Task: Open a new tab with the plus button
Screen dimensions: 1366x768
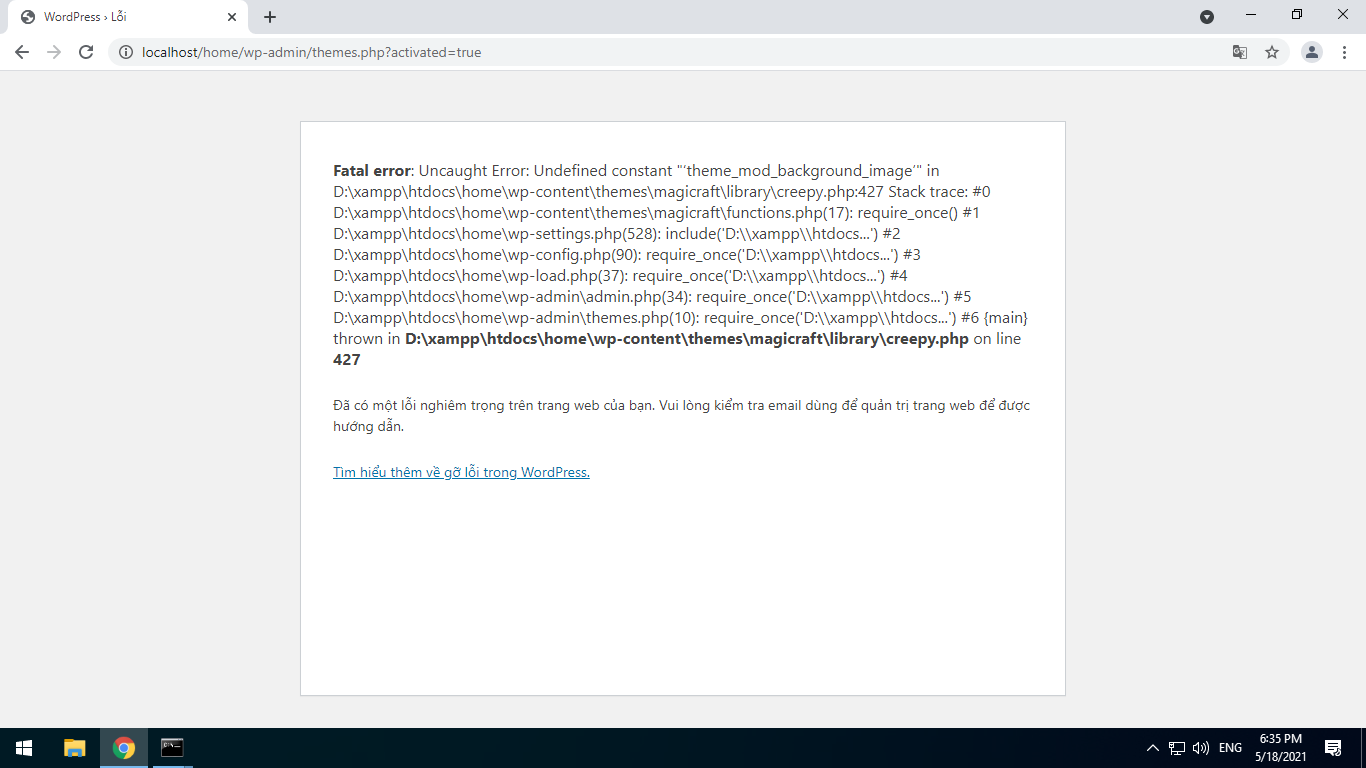Action: (270, 17)
